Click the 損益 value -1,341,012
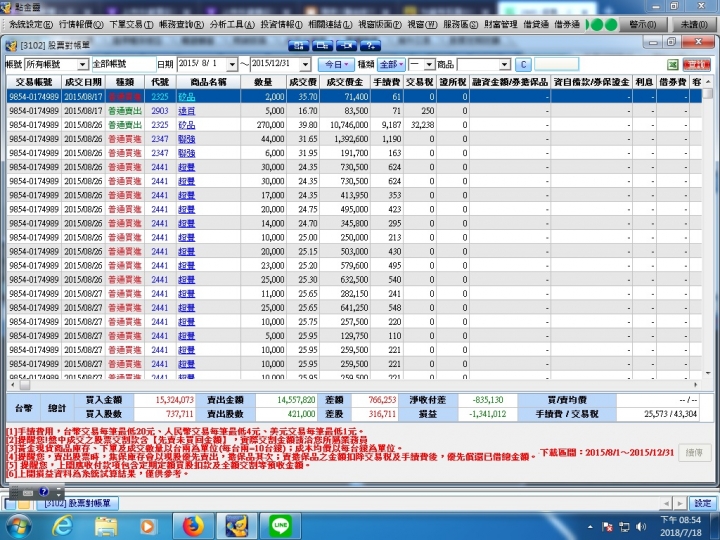 pos(488,414)
